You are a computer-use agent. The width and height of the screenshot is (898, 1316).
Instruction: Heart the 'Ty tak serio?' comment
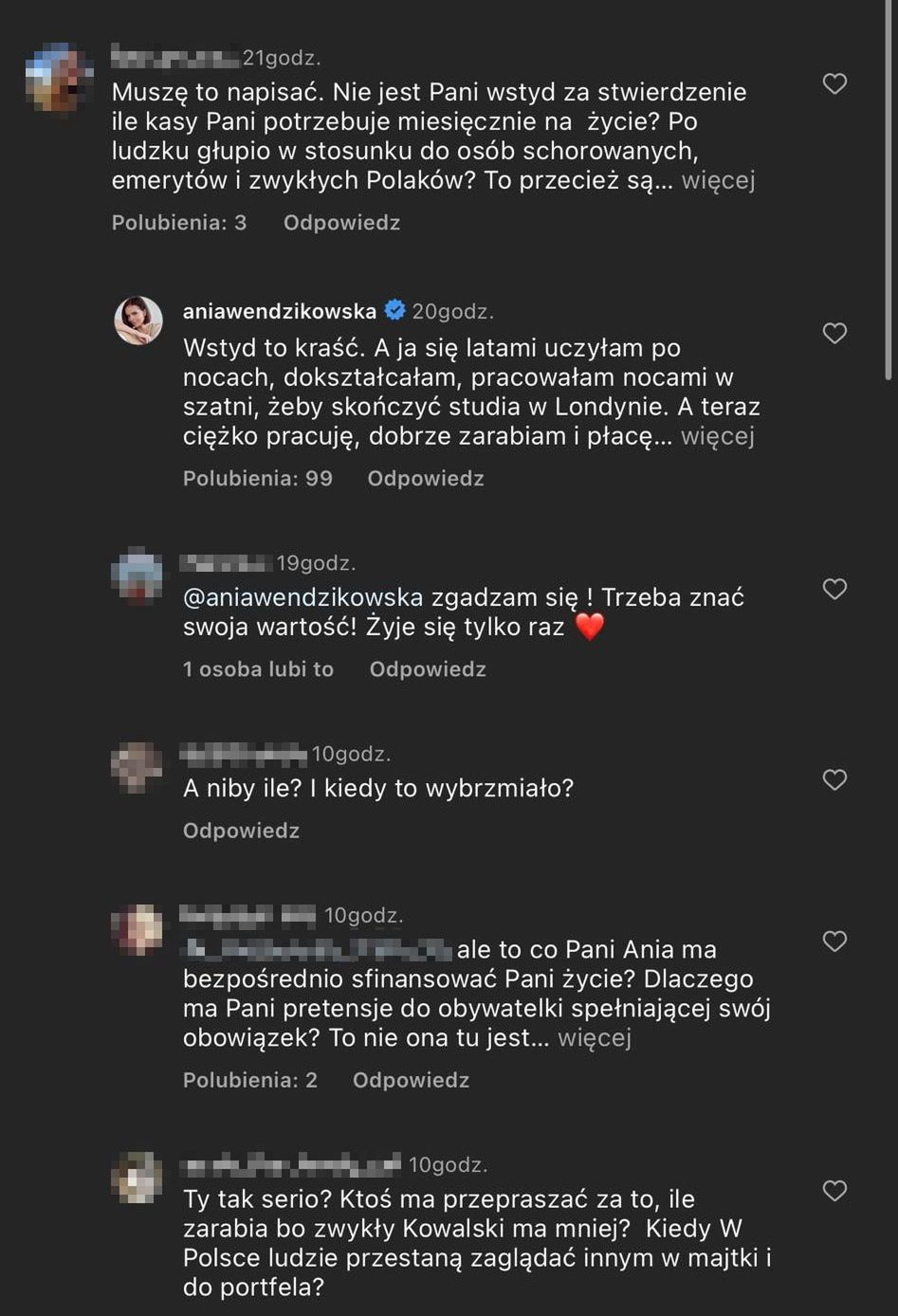coord(834,1191)
